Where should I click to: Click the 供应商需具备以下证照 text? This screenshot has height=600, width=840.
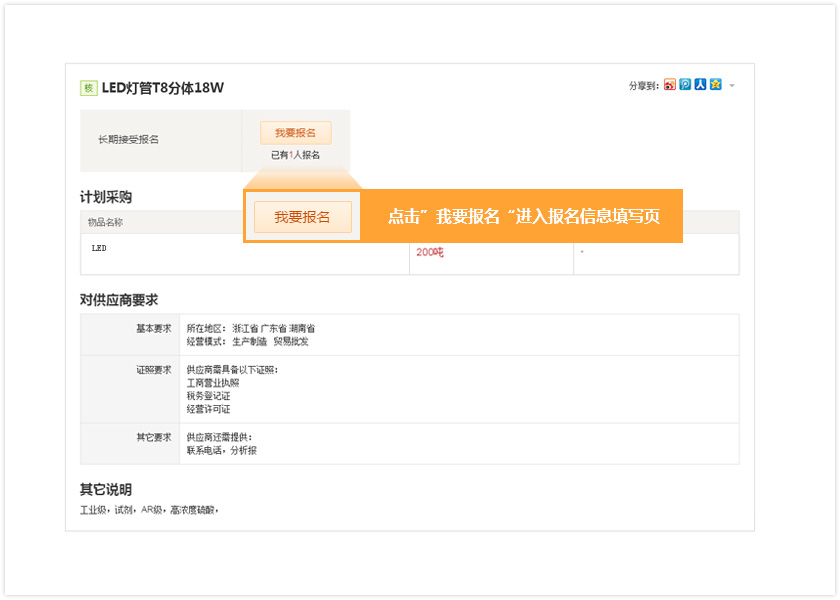[232, 370]
